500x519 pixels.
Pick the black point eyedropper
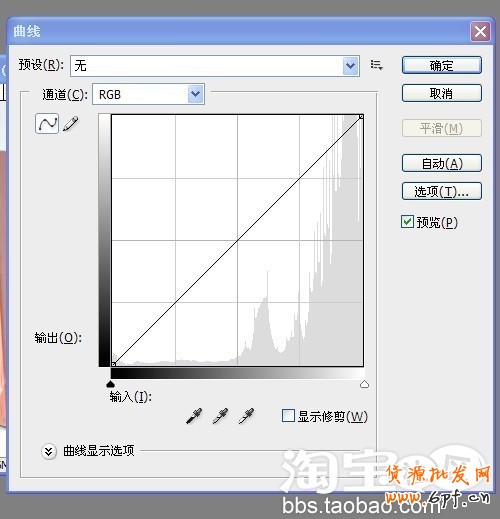pos(194,416)
